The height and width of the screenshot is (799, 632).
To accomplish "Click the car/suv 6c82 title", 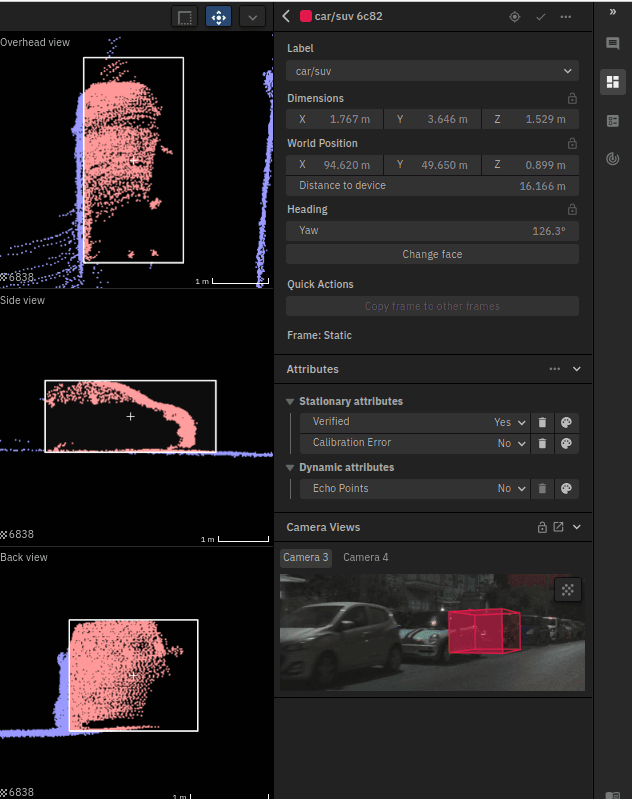I will coord(349,16).
